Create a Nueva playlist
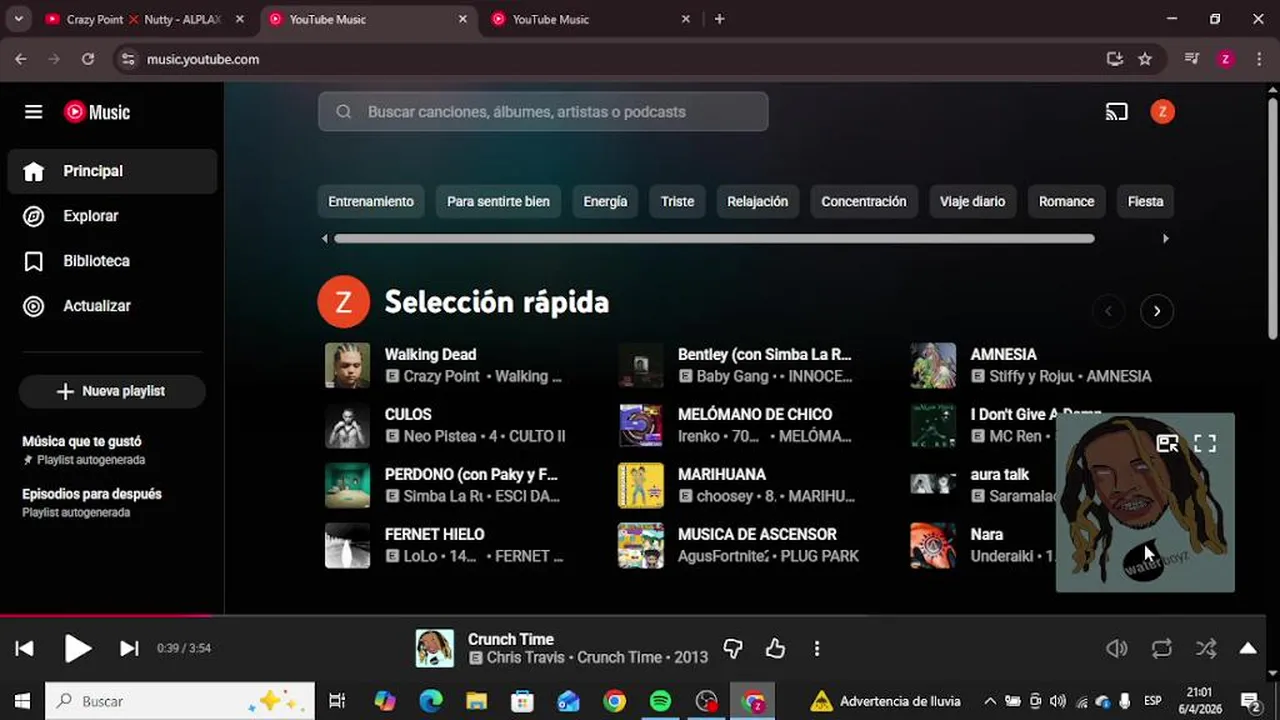 point(112,391)
